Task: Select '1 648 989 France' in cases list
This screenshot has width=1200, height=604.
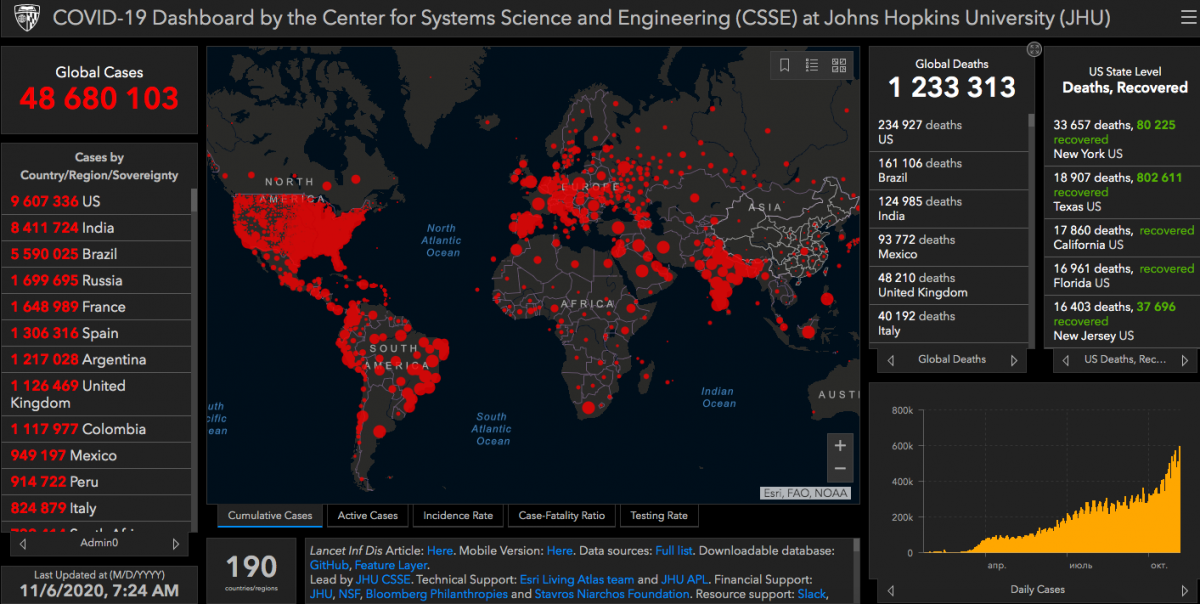Action: (98, 307)
